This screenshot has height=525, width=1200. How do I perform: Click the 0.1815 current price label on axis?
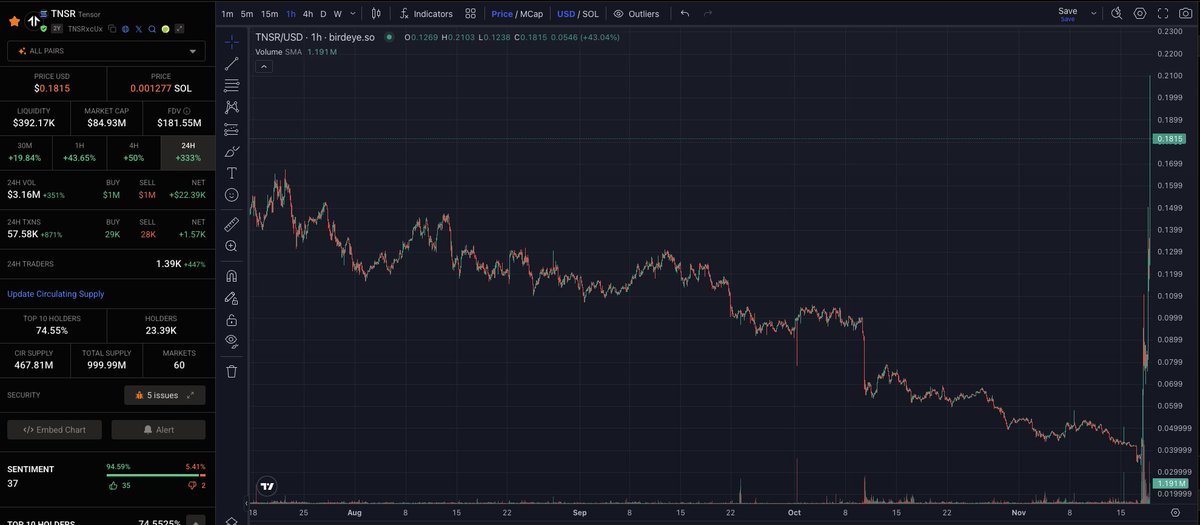coord(1169,138)
